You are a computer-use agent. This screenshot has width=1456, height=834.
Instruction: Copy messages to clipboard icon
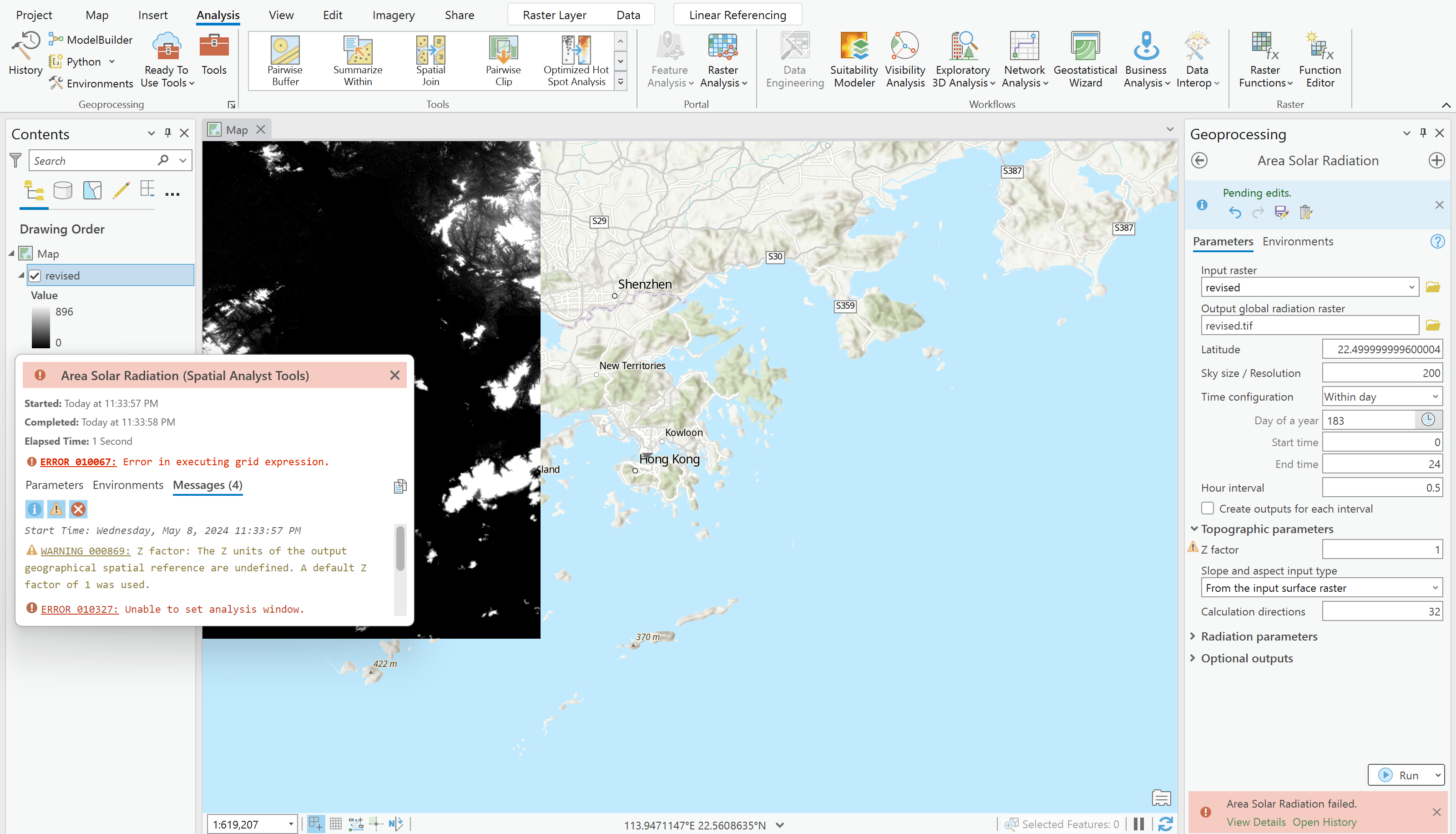pos(400,486)
